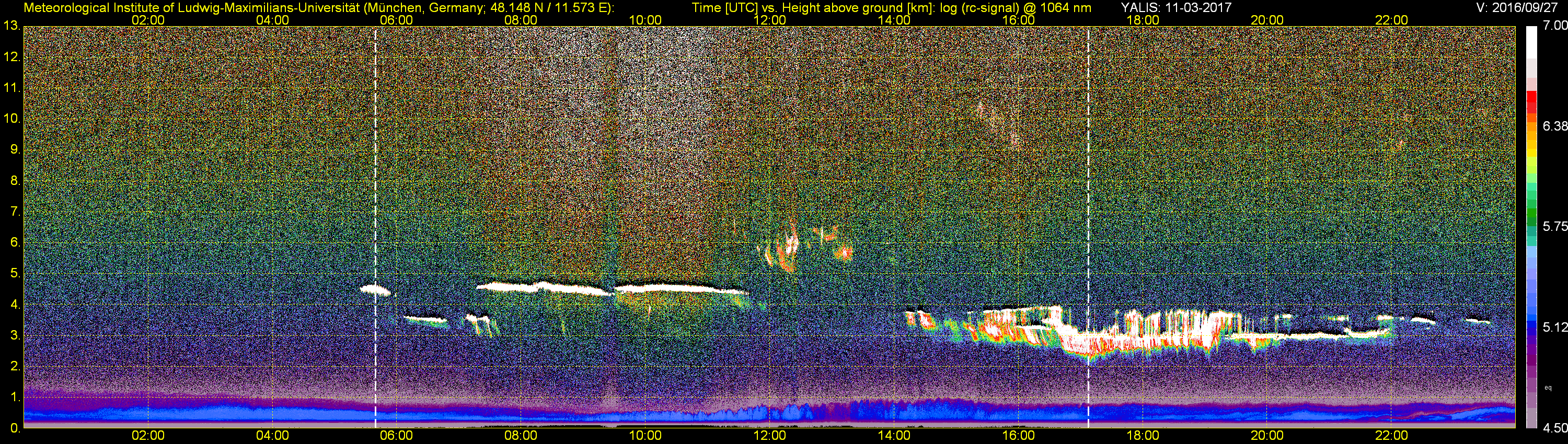Click the 10:00 label on the lower time axis

pyautogui.click(x=645, y=436)
